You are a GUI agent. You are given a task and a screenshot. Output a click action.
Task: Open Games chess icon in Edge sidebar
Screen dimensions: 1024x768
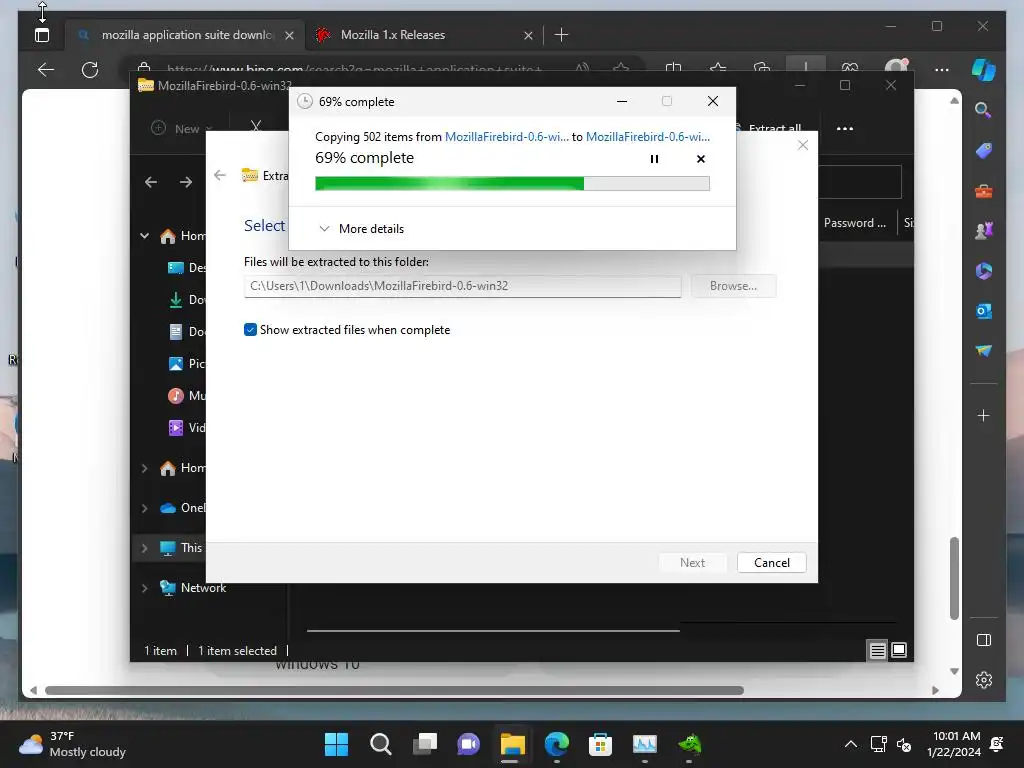[x=984, y=231]
